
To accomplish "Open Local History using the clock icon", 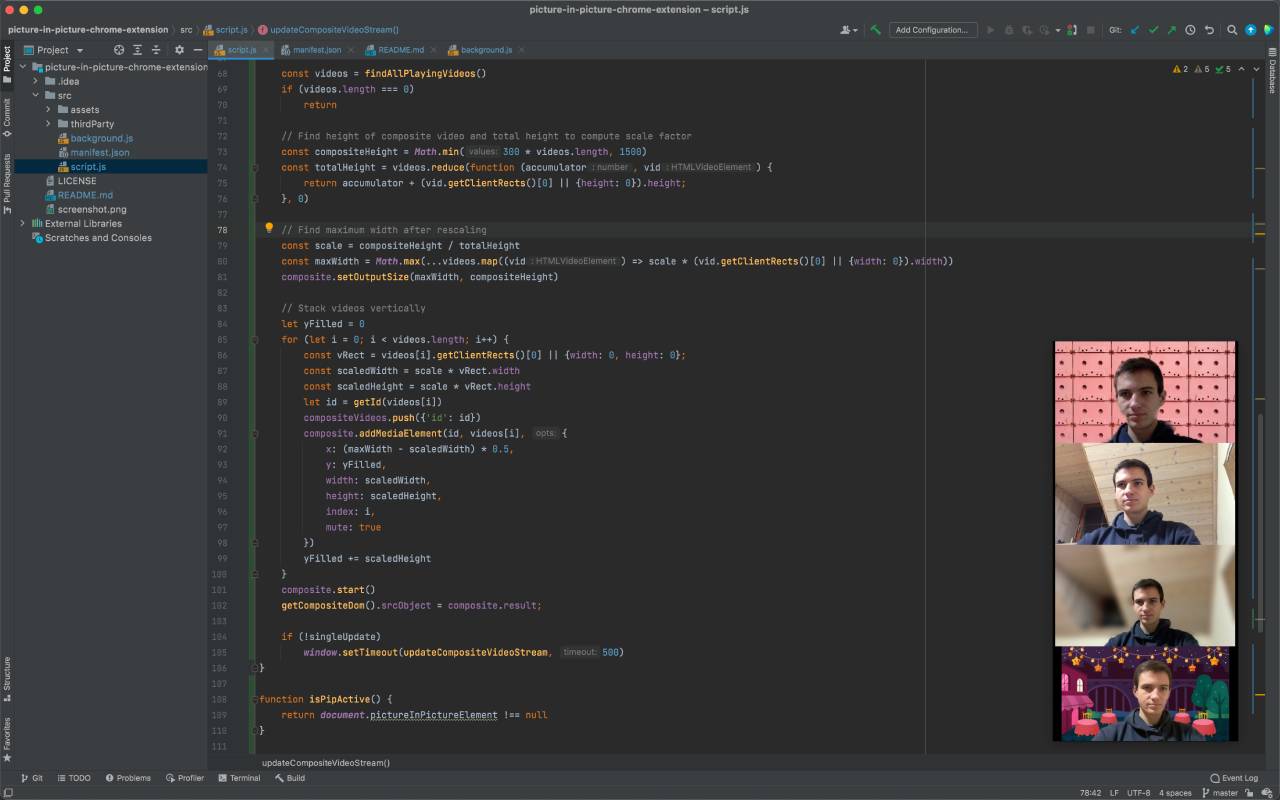I will (1190, 30).
